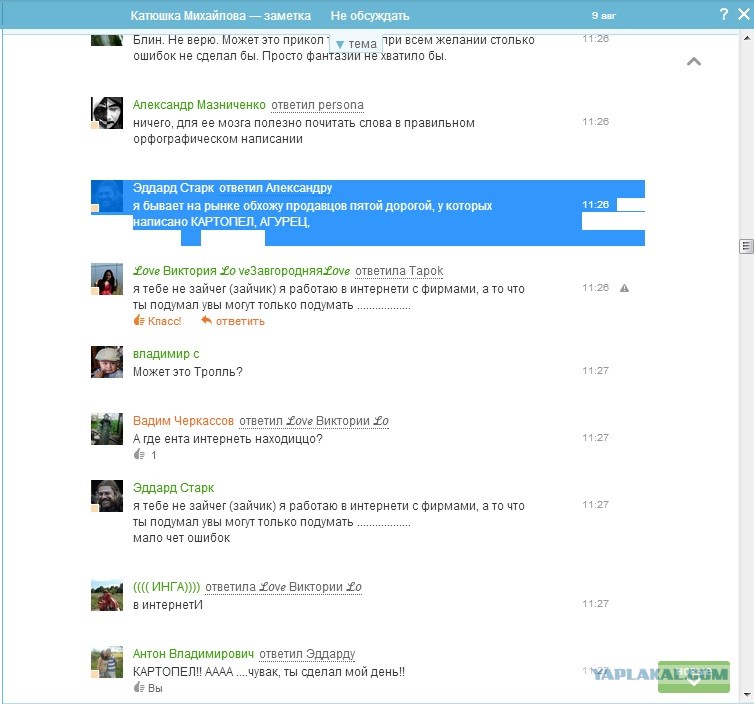This screenshot has width=754, height=704.
Task: Click the thumbs-up icon next to 'Класс!'
Action: 139,320
